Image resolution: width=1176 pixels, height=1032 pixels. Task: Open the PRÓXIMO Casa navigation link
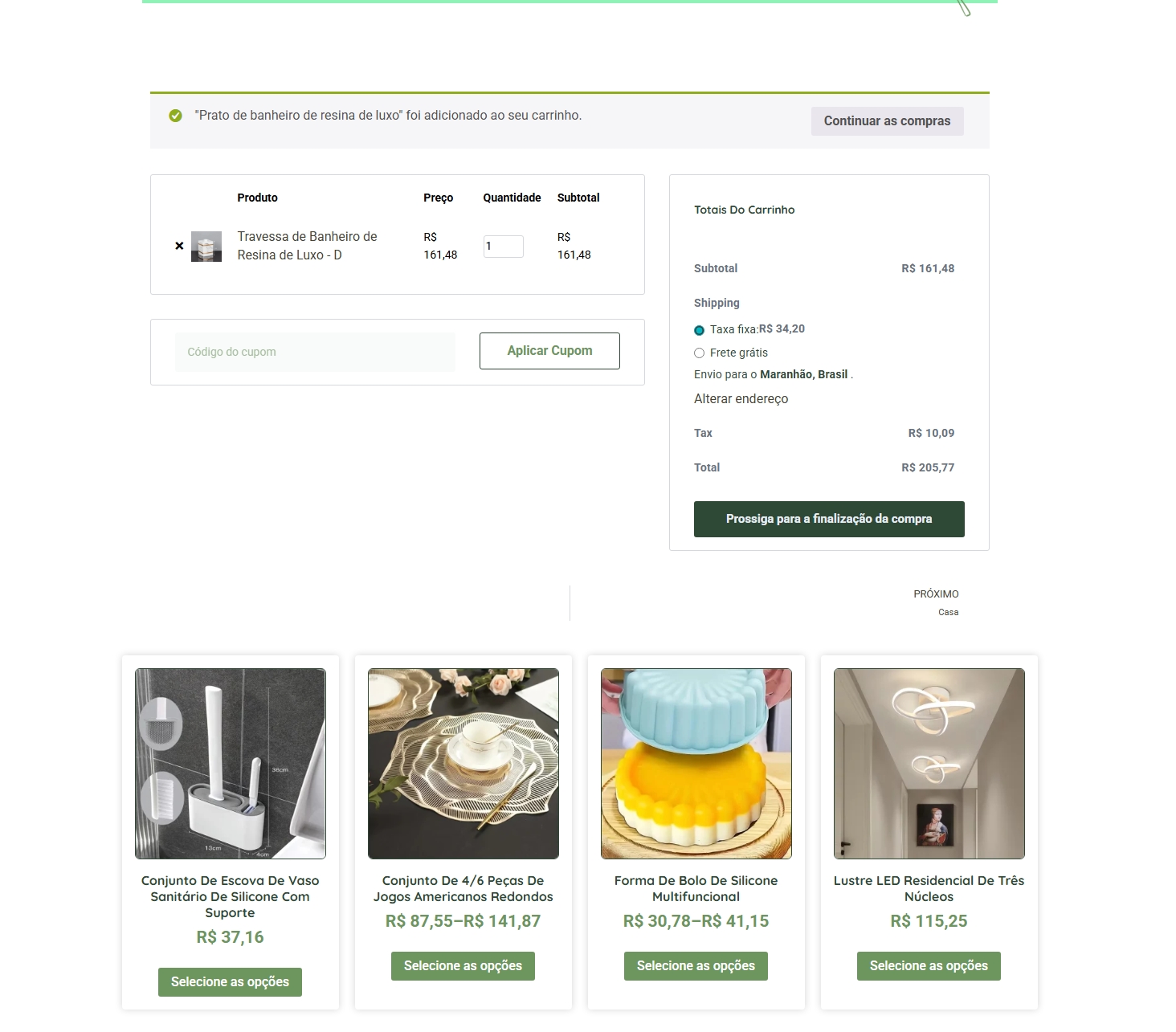pos(936,602)
